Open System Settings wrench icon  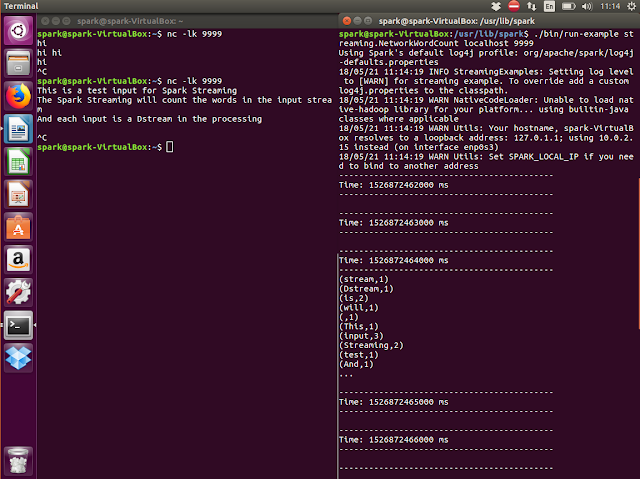pos(18,293)
